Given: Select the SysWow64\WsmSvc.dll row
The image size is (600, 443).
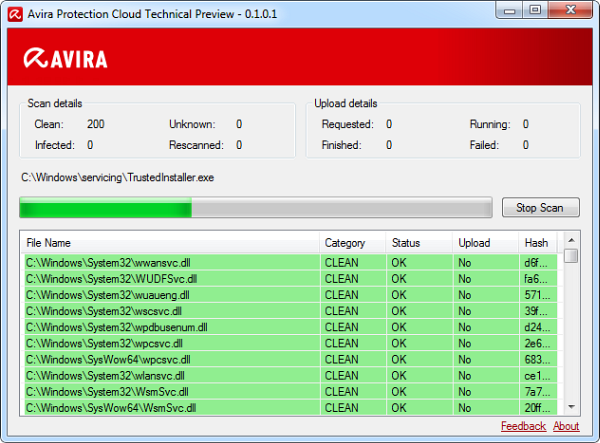Looking at the screenshot, I should point(291,407).
